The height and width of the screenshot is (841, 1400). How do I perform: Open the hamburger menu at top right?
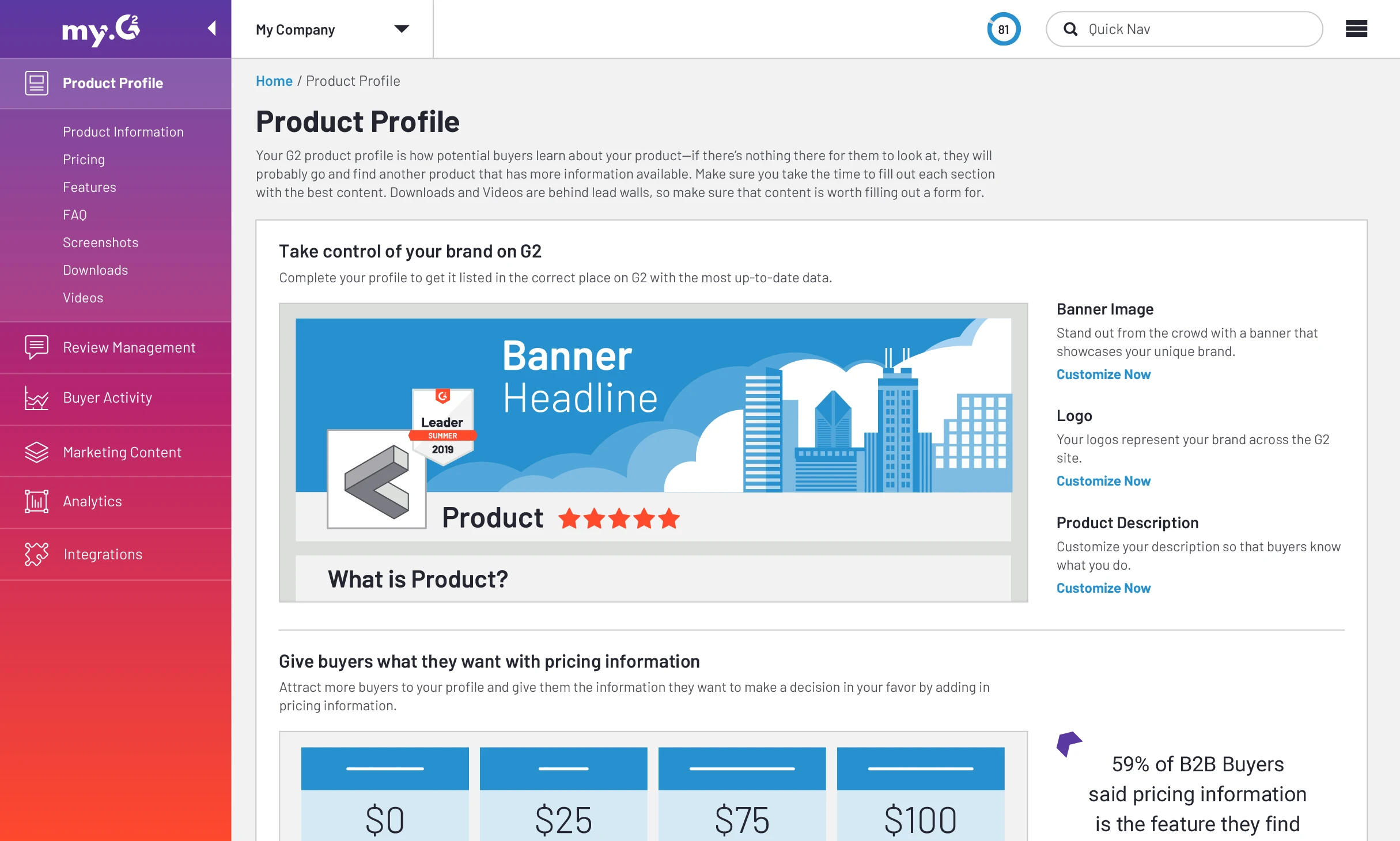[1357, 29]
